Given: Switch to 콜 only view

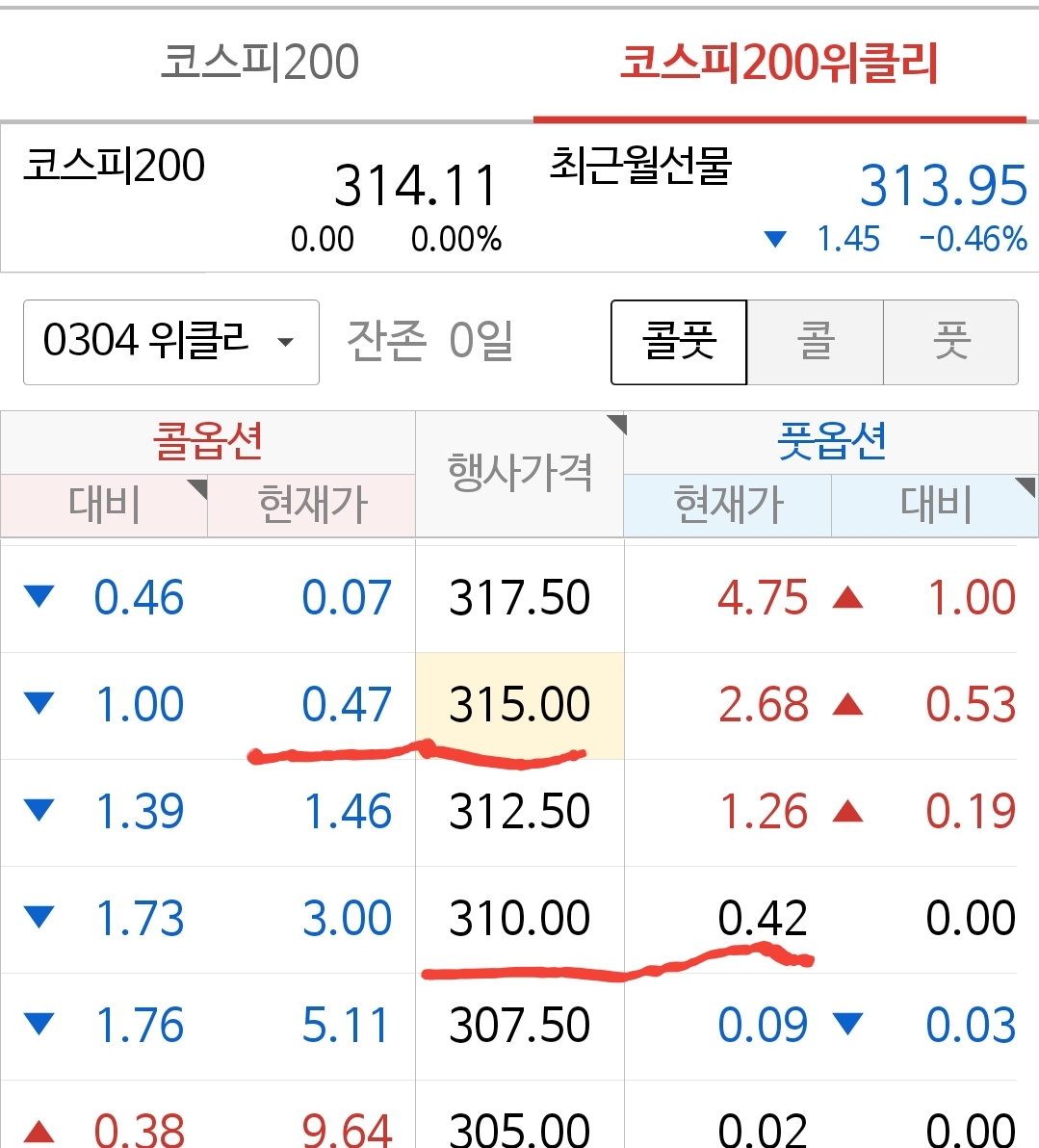Looking at the screenshot, I should point(815,342).
